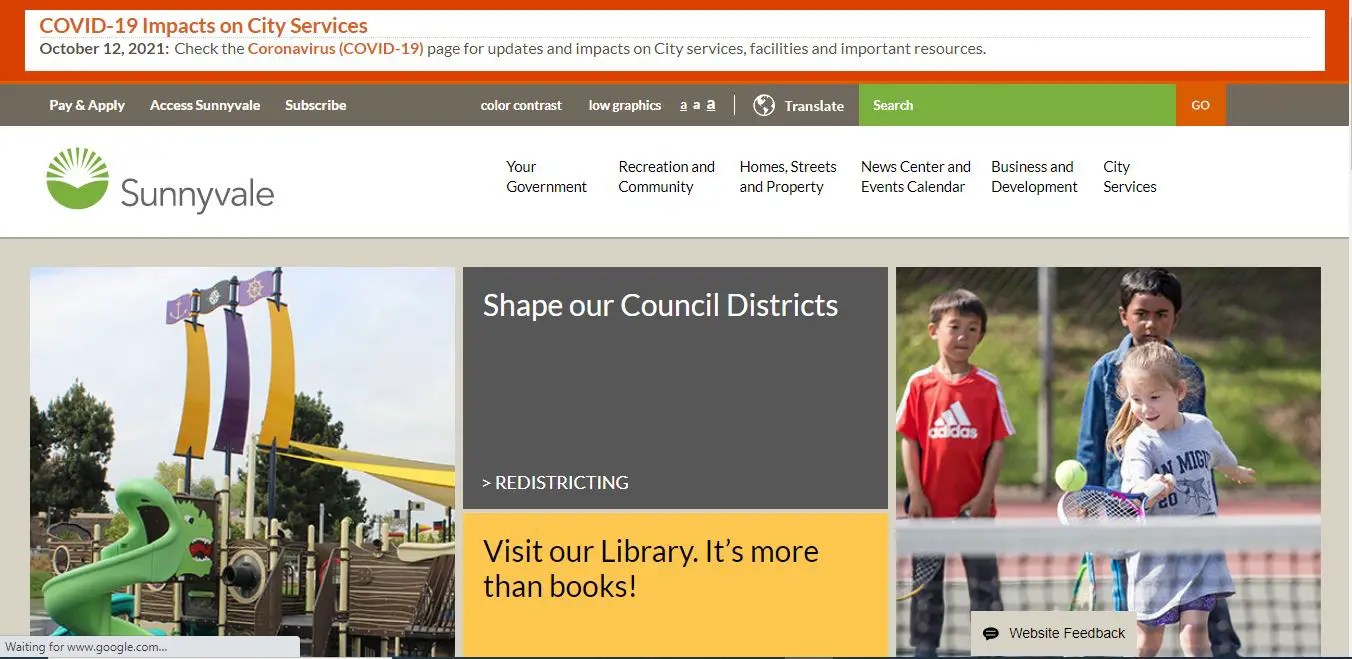
Task: Toggle the color contrast option
Action: click(x=521, y=105)
